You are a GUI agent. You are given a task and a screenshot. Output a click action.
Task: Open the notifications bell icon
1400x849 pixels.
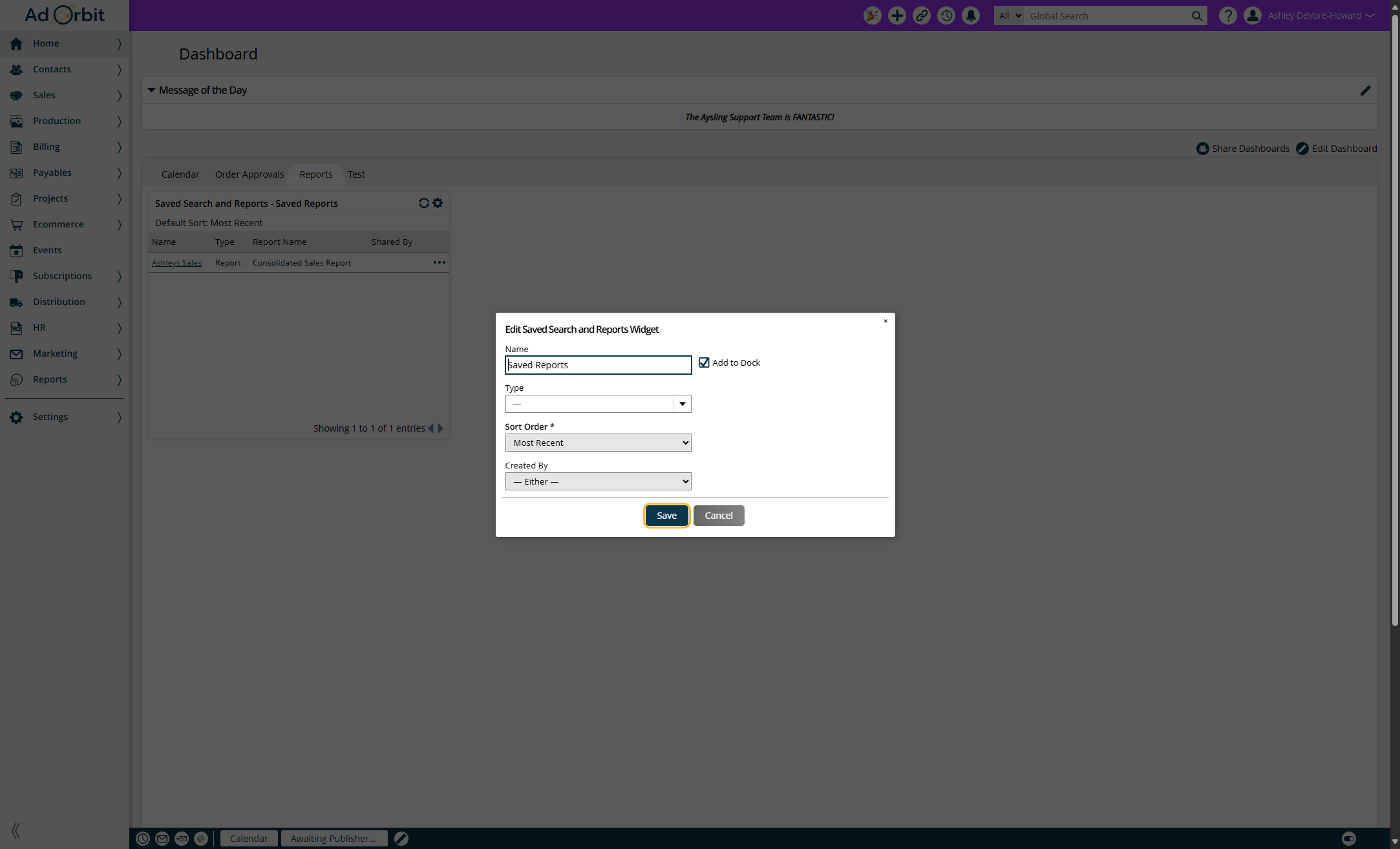[971, 16]
